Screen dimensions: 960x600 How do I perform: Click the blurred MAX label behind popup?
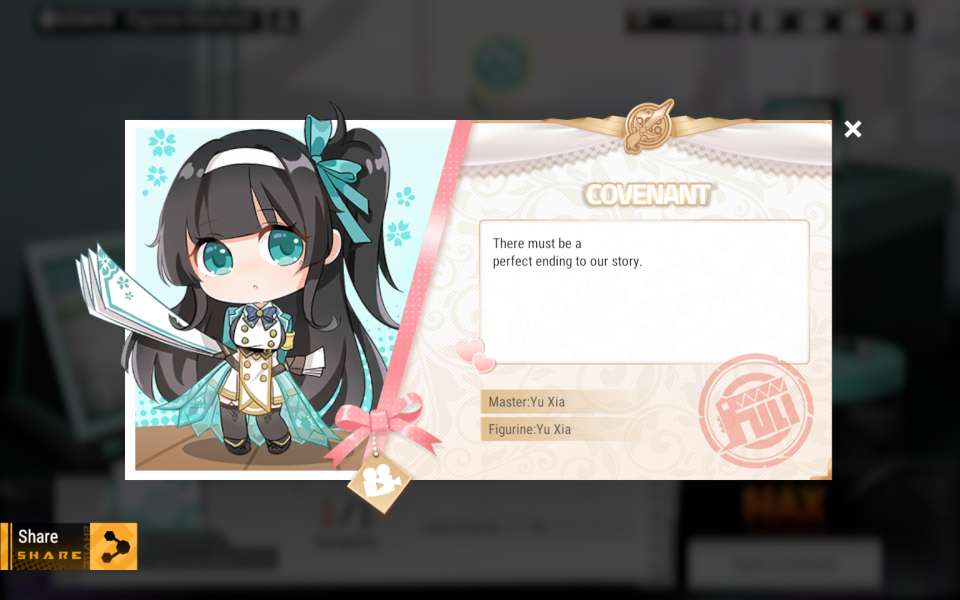tap(784, 505)
